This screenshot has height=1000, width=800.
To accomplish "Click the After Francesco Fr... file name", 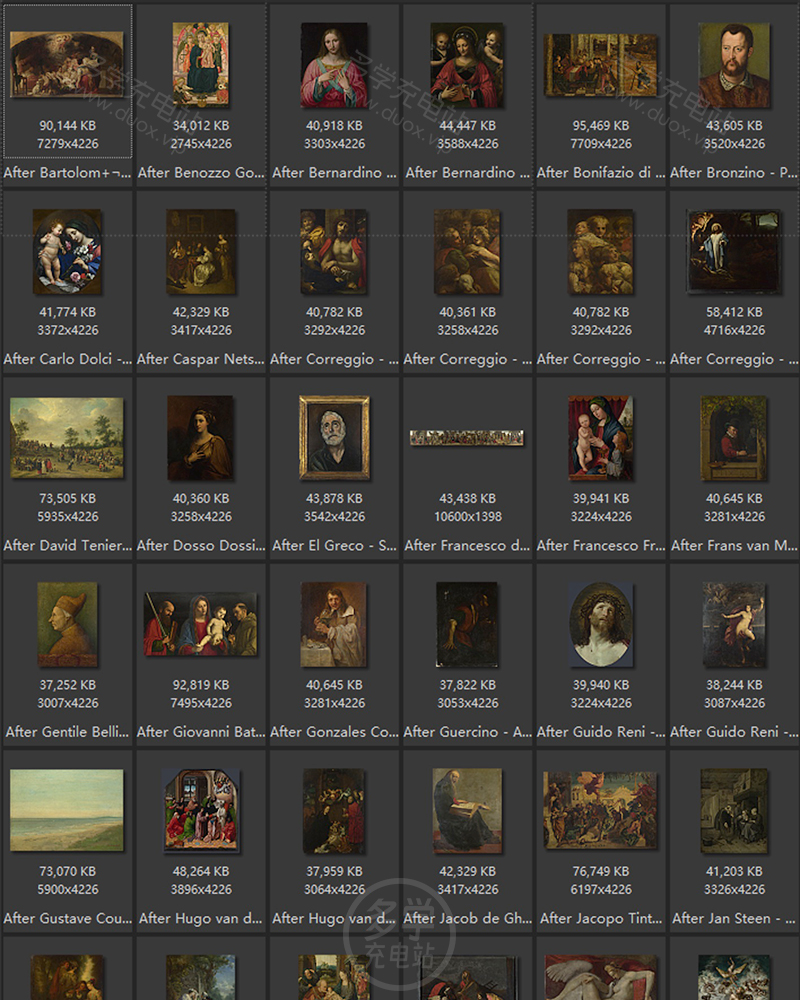I will tap(600, 545).
